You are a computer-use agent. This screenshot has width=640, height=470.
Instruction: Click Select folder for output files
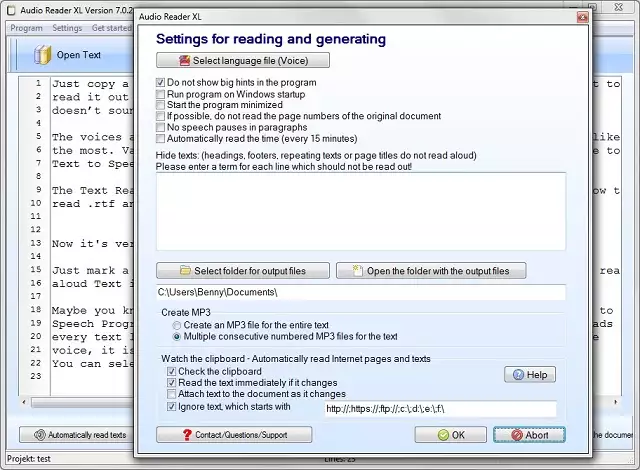243,271
